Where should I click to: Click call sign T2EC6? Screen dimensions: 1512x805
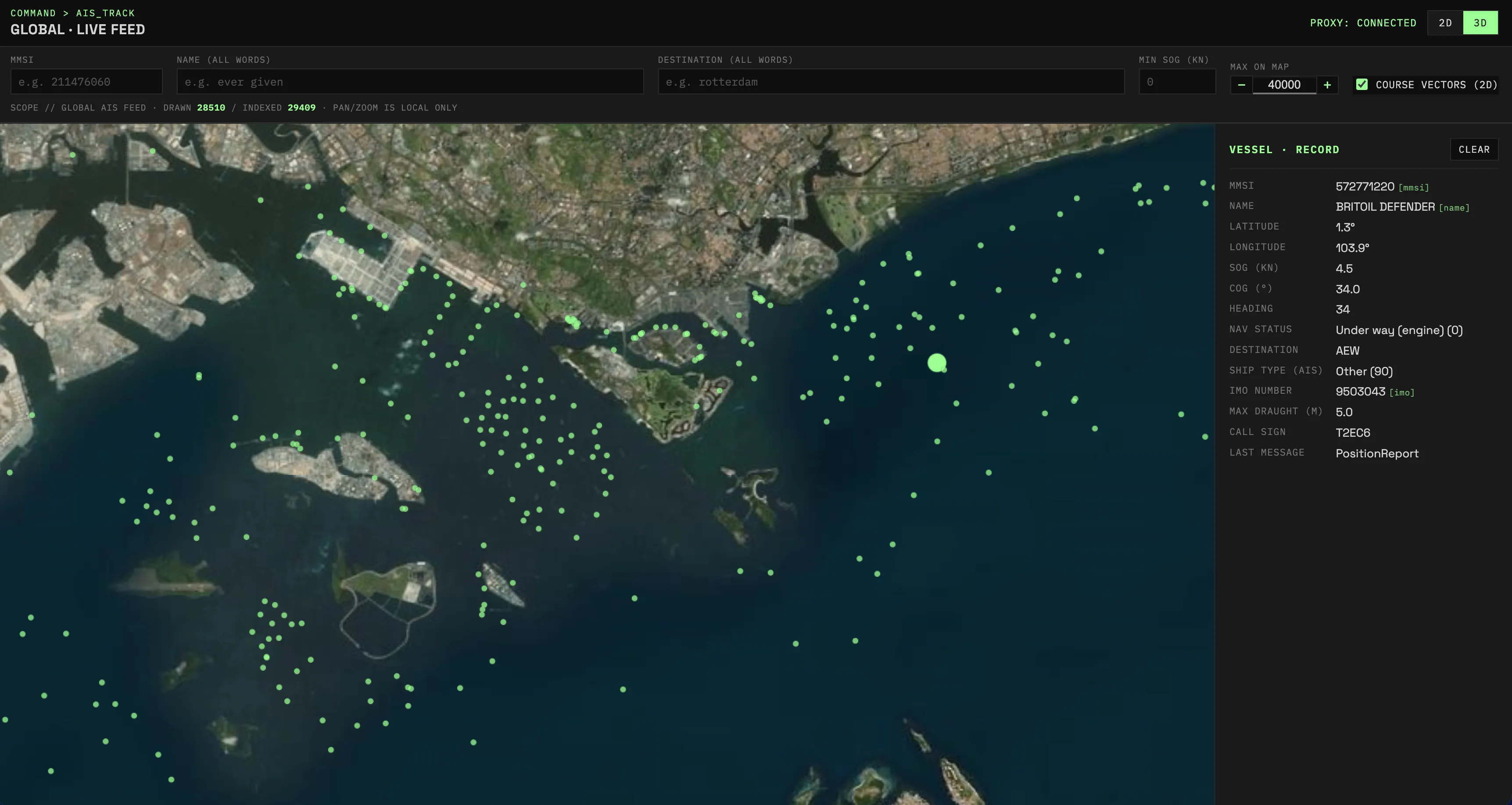point(1353,433)
